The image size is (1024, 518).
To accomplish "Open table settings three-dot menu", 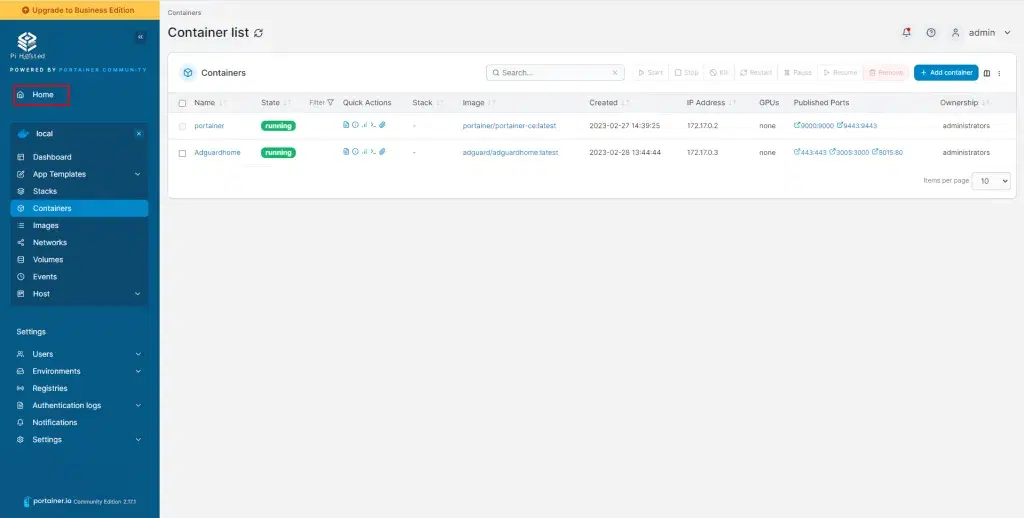I will tap(999, 73).
